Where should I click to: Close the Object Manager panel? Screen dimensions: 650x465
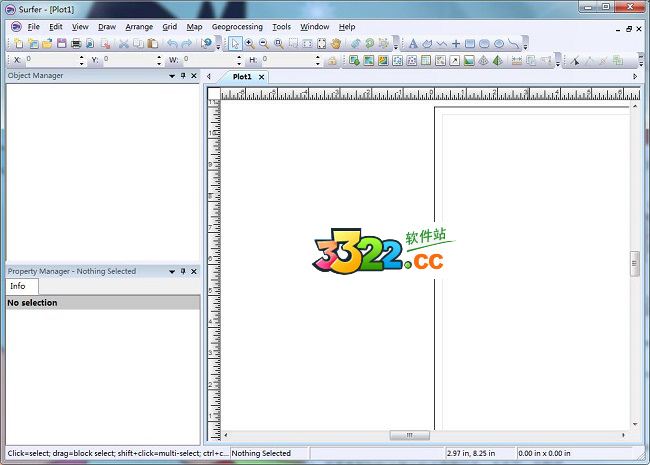click(194, 75)
